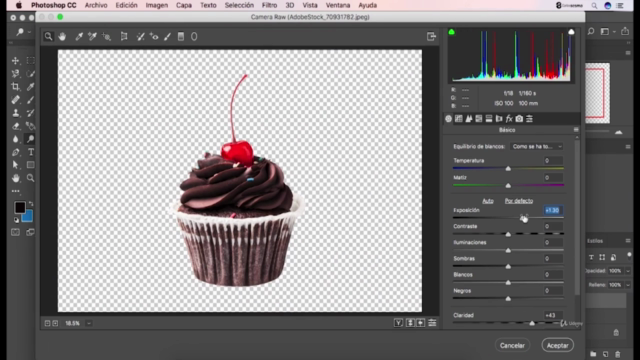Select the Eyedropper tool in Photoshop toolbar
Image resolution: width=640 pixels, height=360 pixels.
31,87
